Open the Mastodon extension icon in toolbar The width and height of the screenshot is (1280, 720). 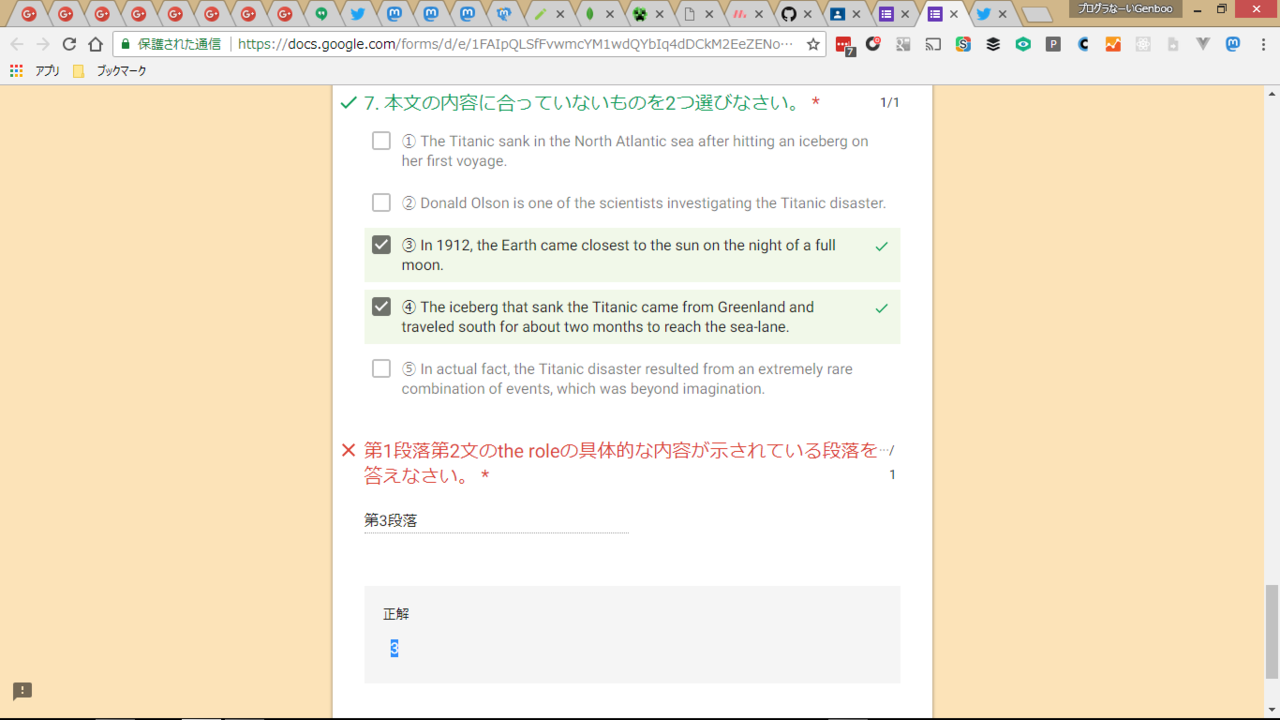point(1233,44)
